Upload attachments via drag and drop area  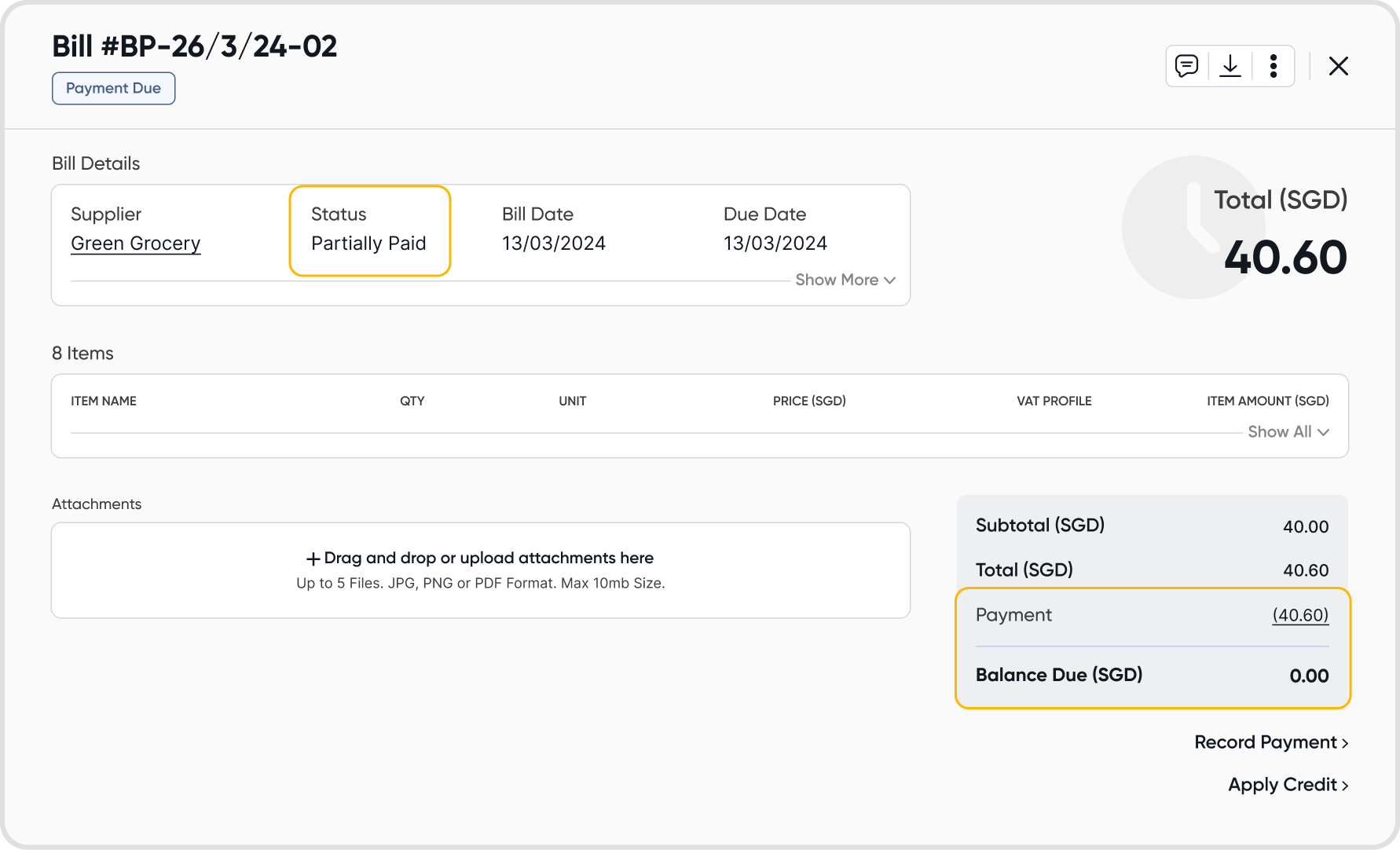pyautogui.click(x=481, y=570)
